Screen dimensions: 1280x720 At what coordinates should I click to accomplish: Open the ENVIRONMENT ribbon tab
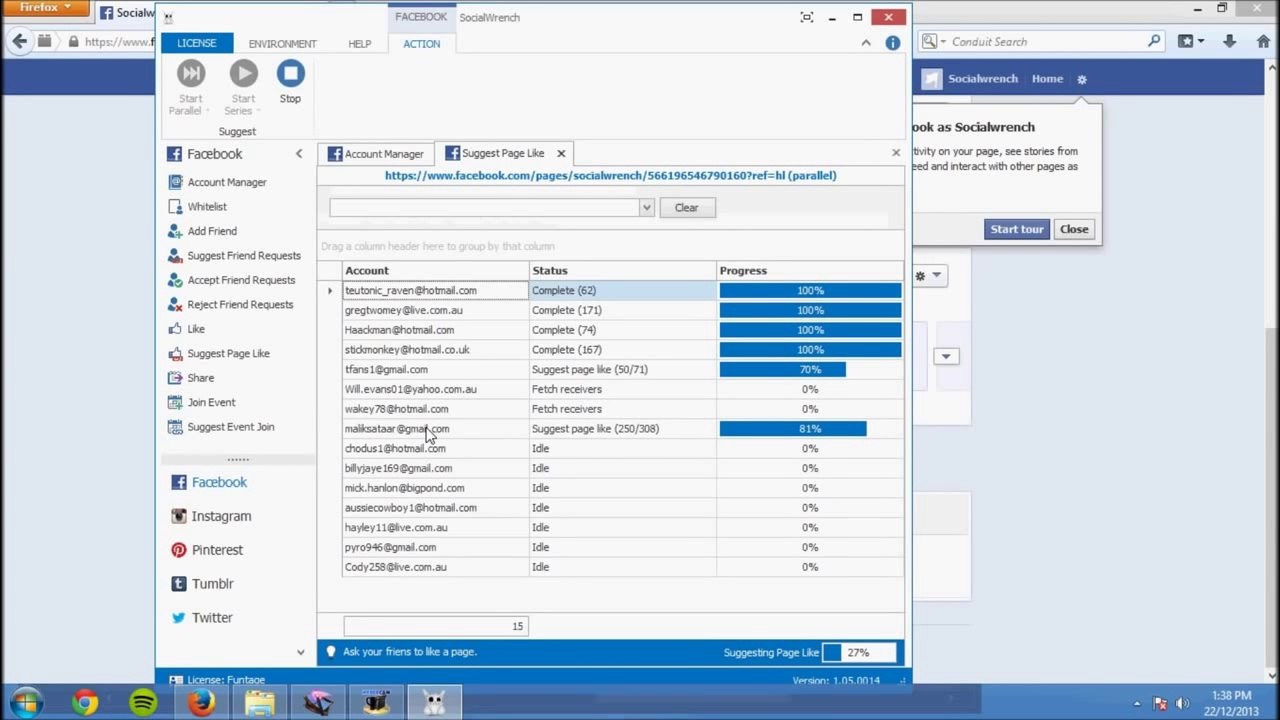[x=283, y=44]
